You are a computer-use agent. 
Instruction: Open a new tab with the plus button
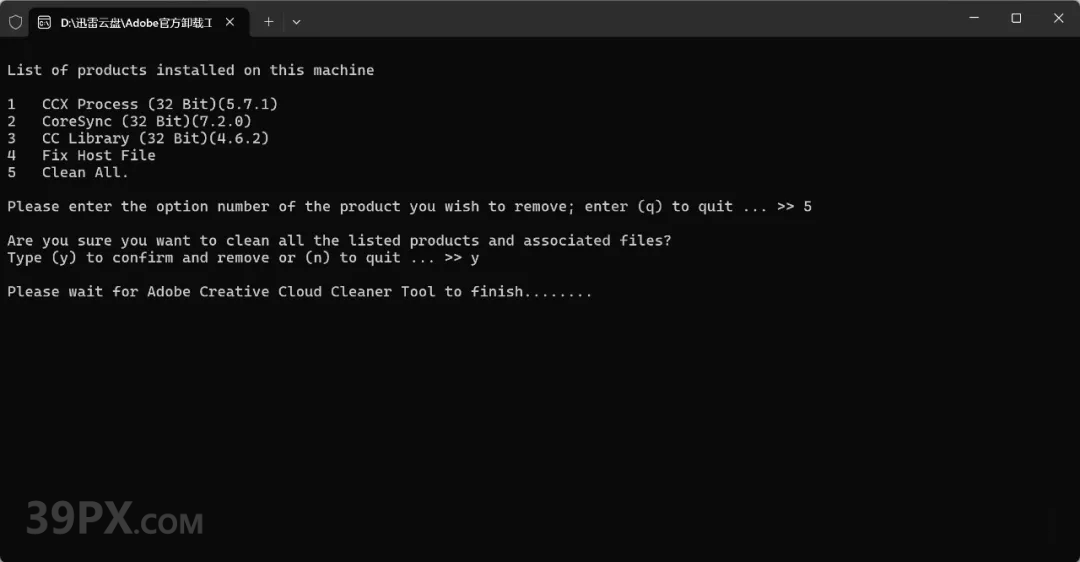click(269, 22)
